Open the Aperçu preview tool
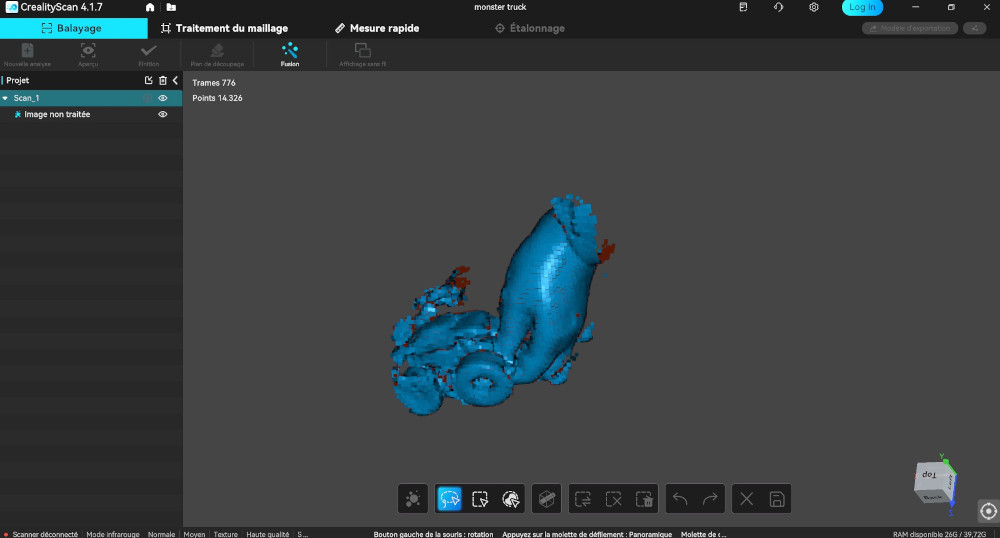The width and height of the screenshot is (1000, 538). click(88, 51)
